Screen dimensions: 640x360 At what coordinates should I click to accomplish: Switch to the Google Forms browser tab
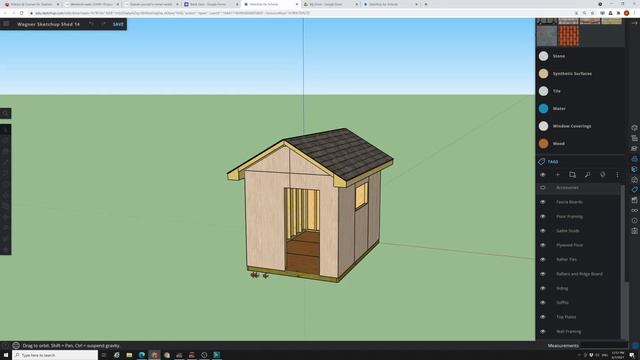[210, 4]
